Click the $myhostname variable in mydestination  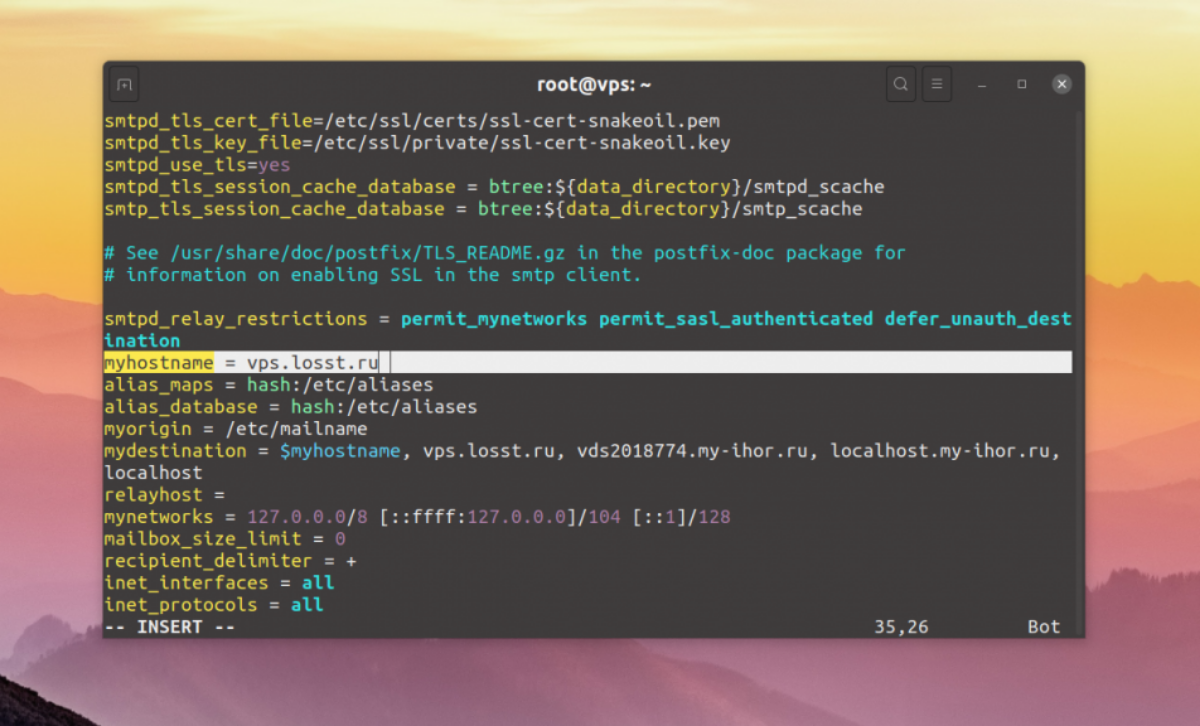point(340,451)
